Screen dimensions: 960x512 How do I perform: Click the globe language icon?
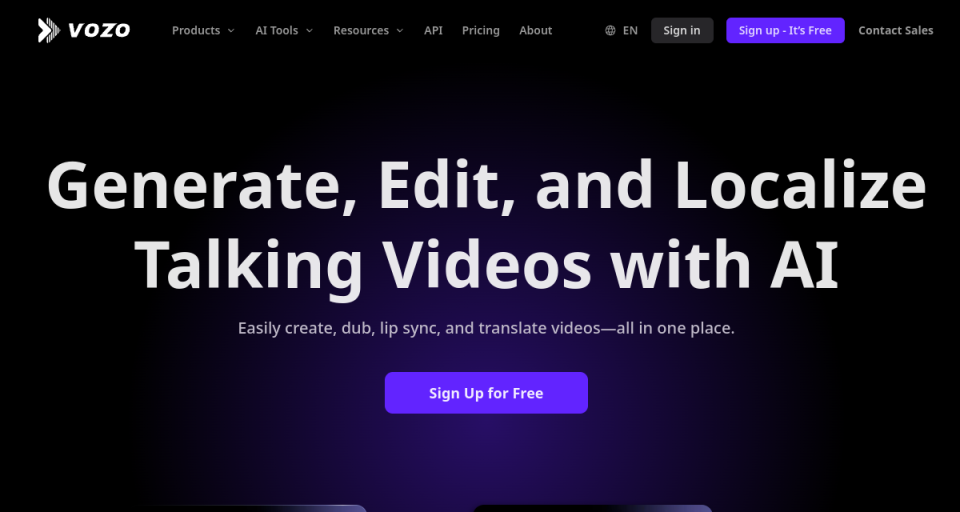610,31
